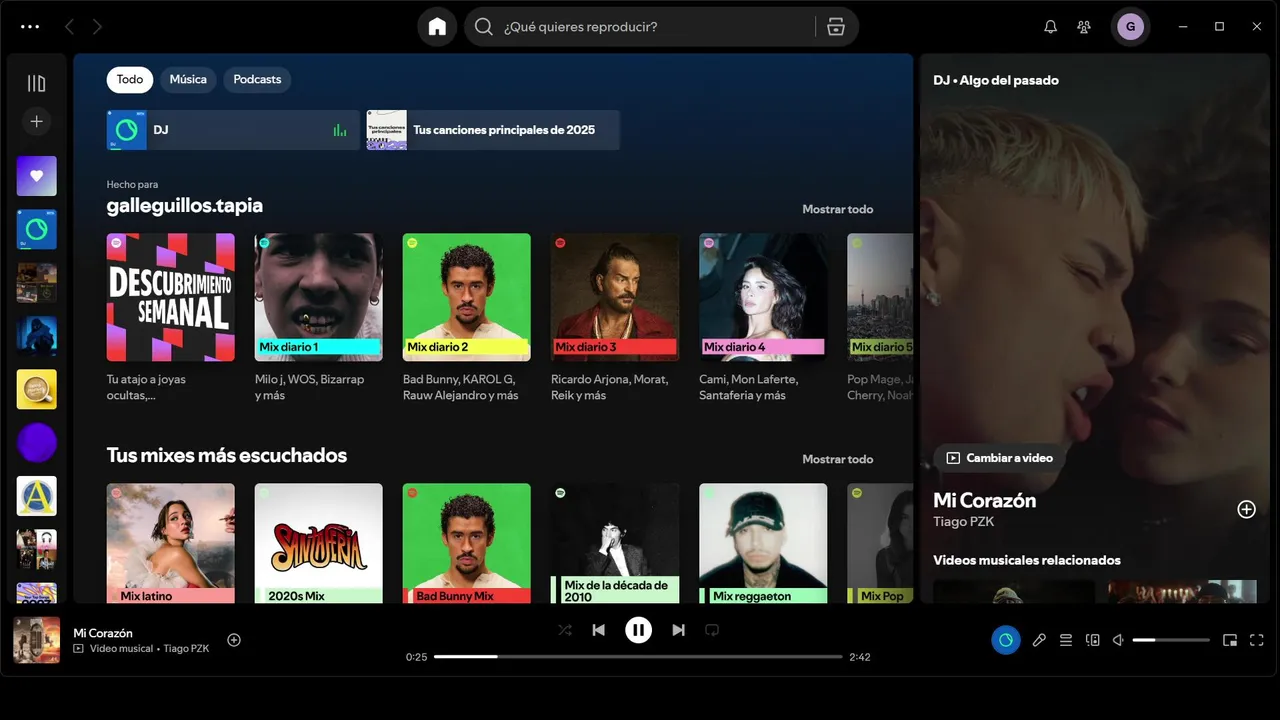Open the three-dot app menu
The image size is (1280, 720).
[x=30, y=27]
